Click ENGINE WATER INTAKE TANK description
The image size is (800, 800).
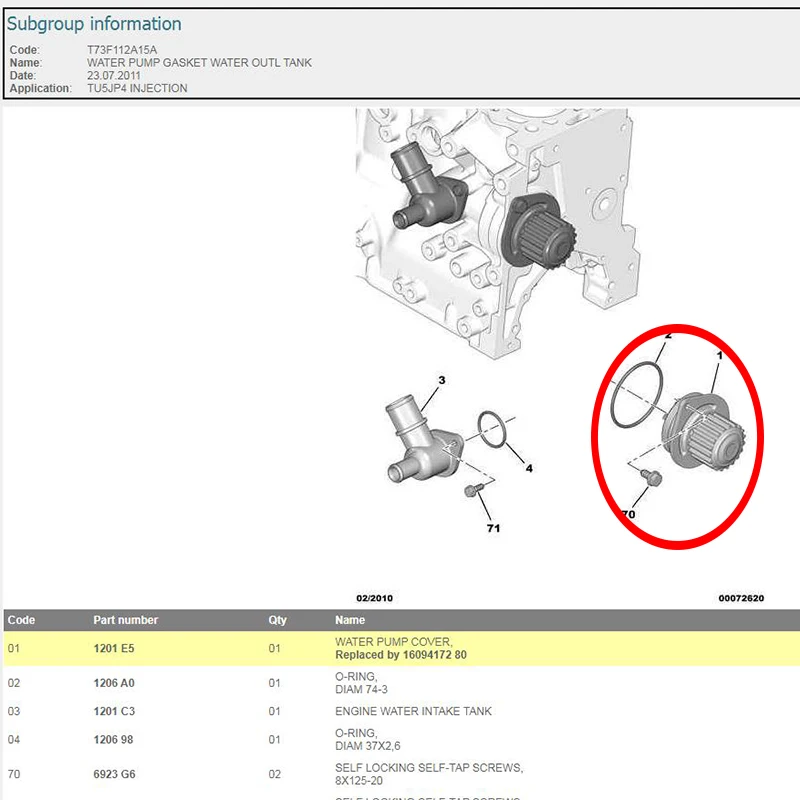413,711
